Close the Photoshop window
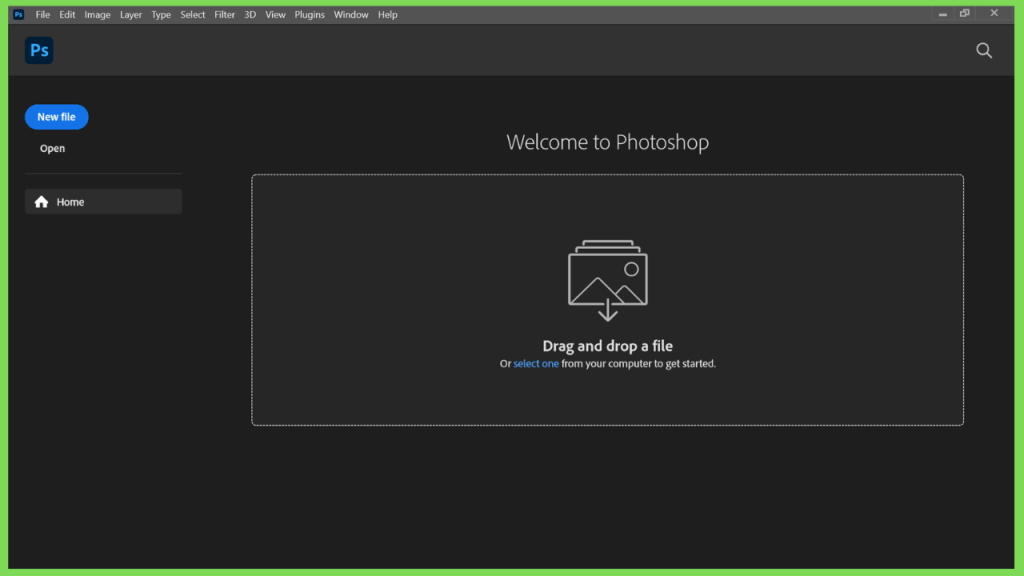Screen dimensions: 1024x576 (994, 13)
